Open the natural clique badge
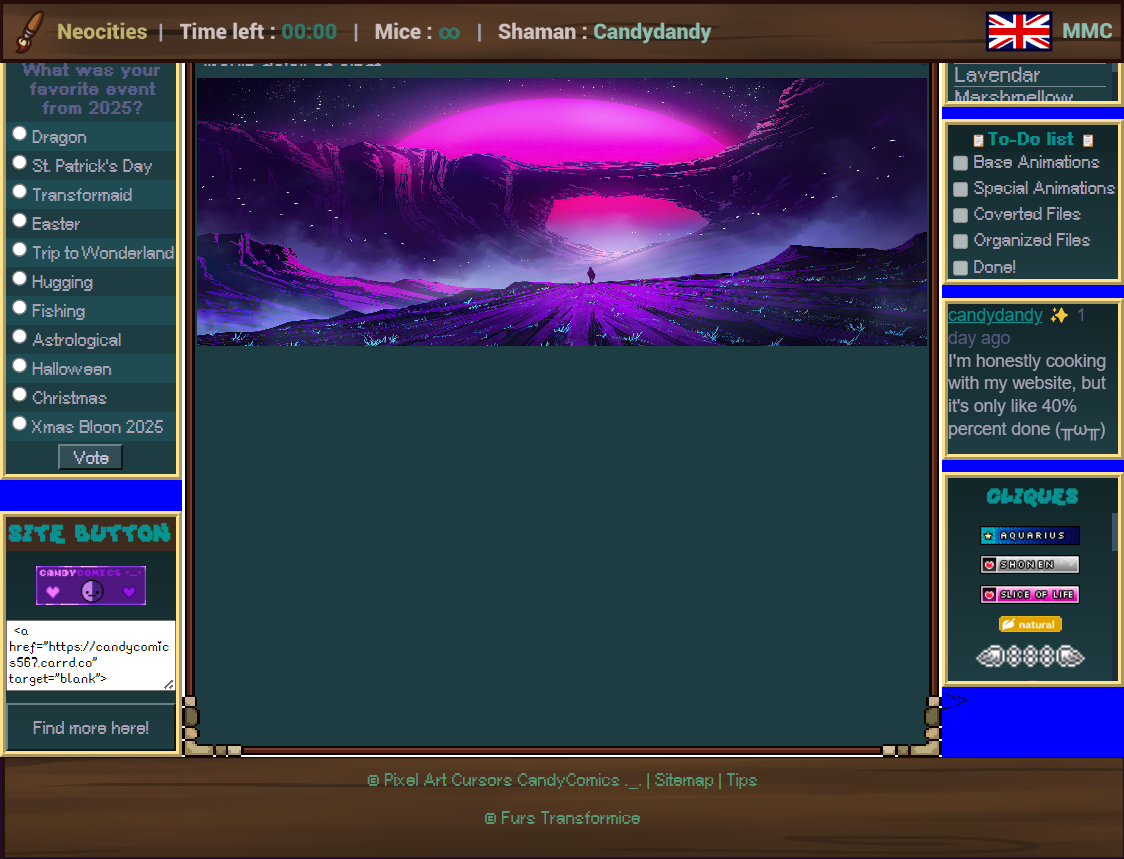This screenshot has height=859, width=1124. [1030, 625]
